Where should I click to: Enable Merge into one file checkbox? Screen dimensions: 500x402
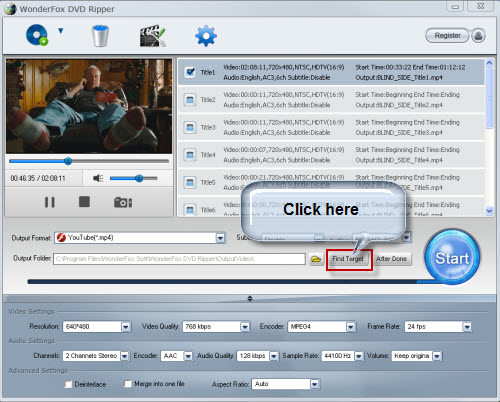pyautogui.click(x=128, y=384)
